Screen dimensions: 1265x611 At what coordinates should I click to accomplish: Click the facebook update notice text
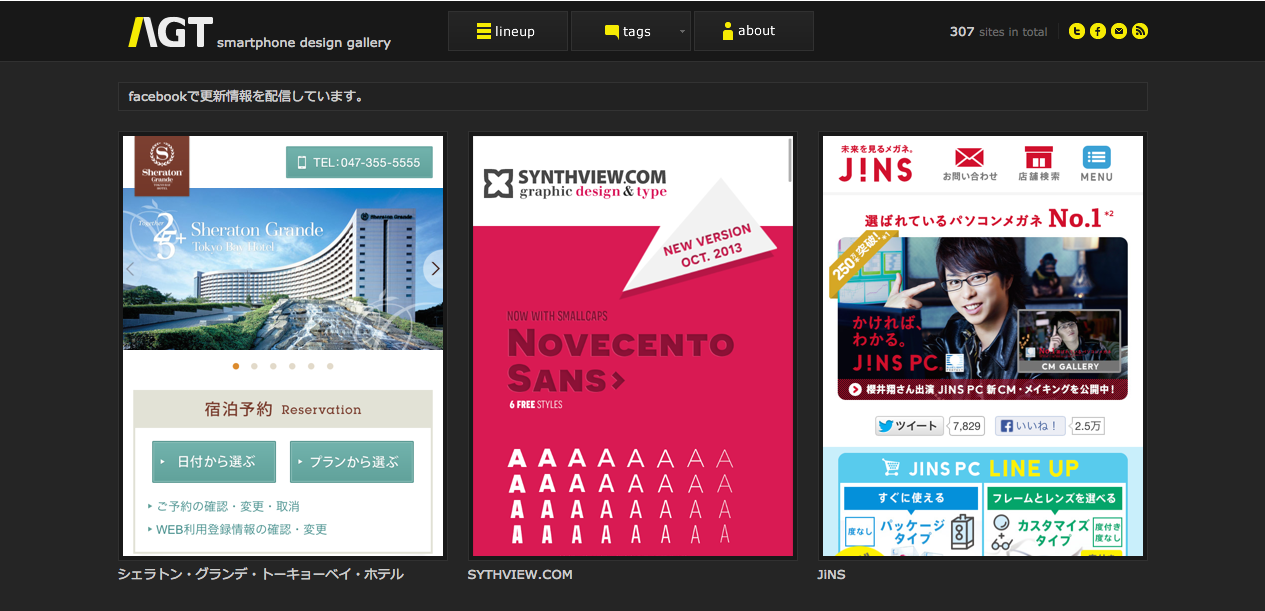click(x=246, y=97)
